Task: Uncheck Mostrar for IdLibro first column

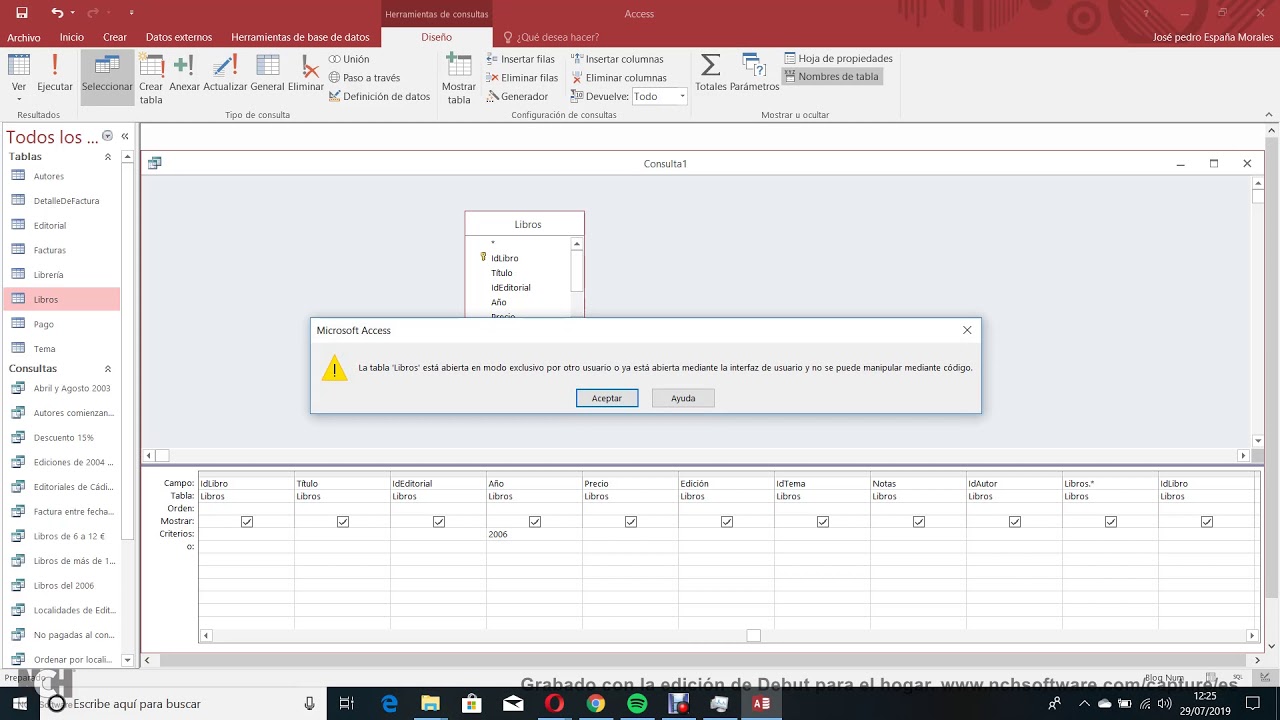Action: tap(247, 522)
